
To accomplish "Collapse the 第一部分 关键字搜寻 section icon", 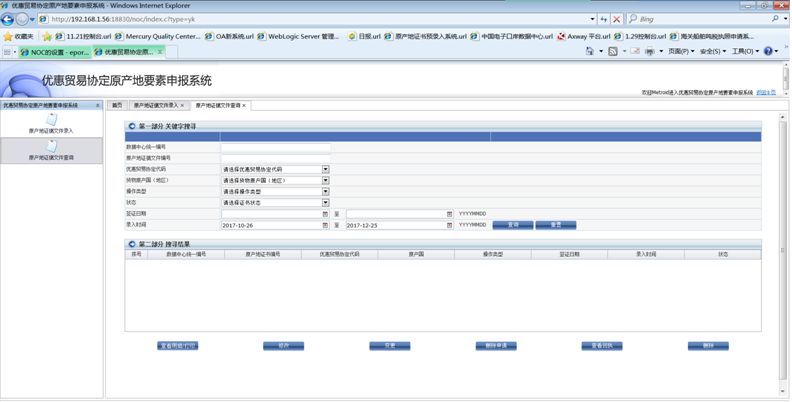I will point(132,126).
